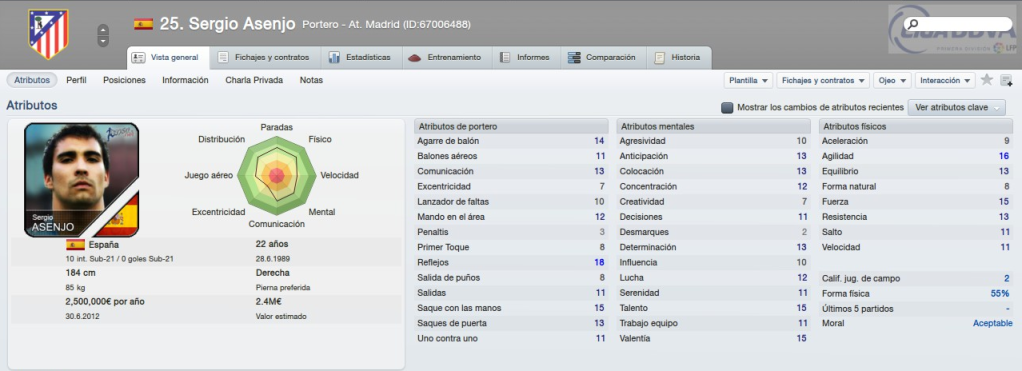Viewport: 1022px width, 371px height.
Task: Switch to the Fichajes y contratos tab
Action: pos(264,57)
